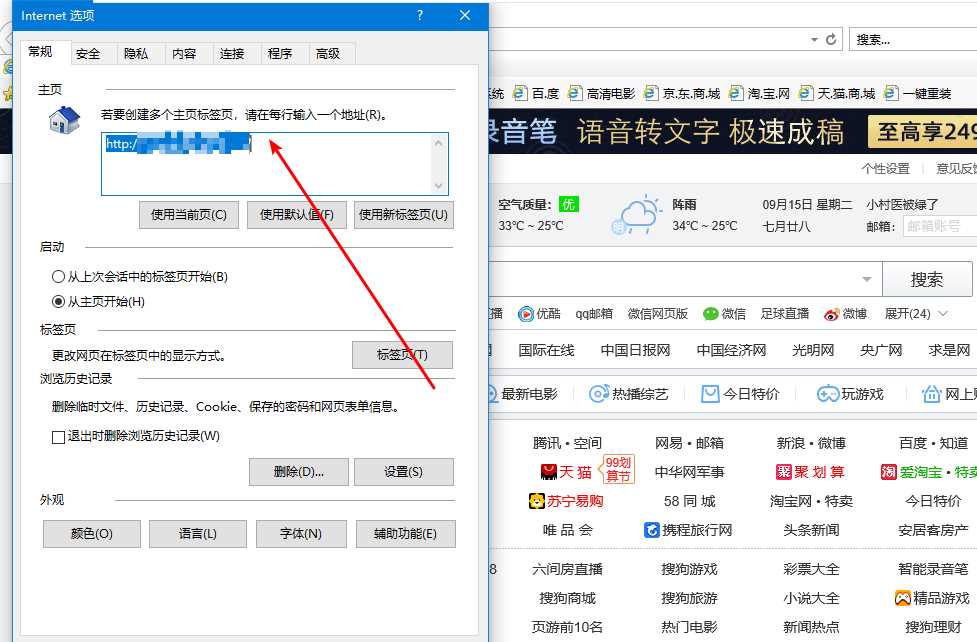
Task: Click the 微信 green icon
Action: pyautogui.click(x=711, y=313)
